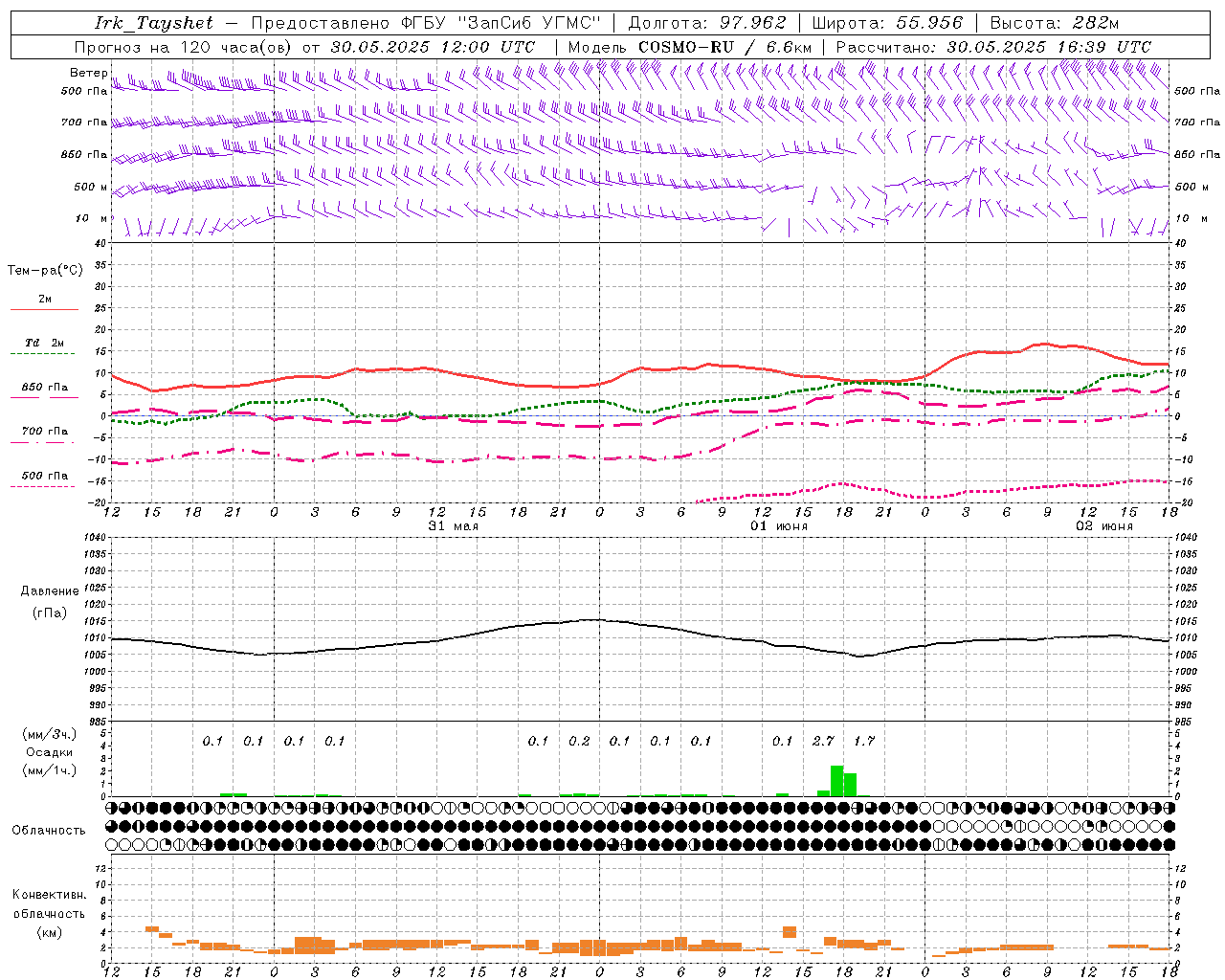Click the (мм/3ч.) precipitation unit label
This screenshot has height=980, width=1225.
click(50, 734)
